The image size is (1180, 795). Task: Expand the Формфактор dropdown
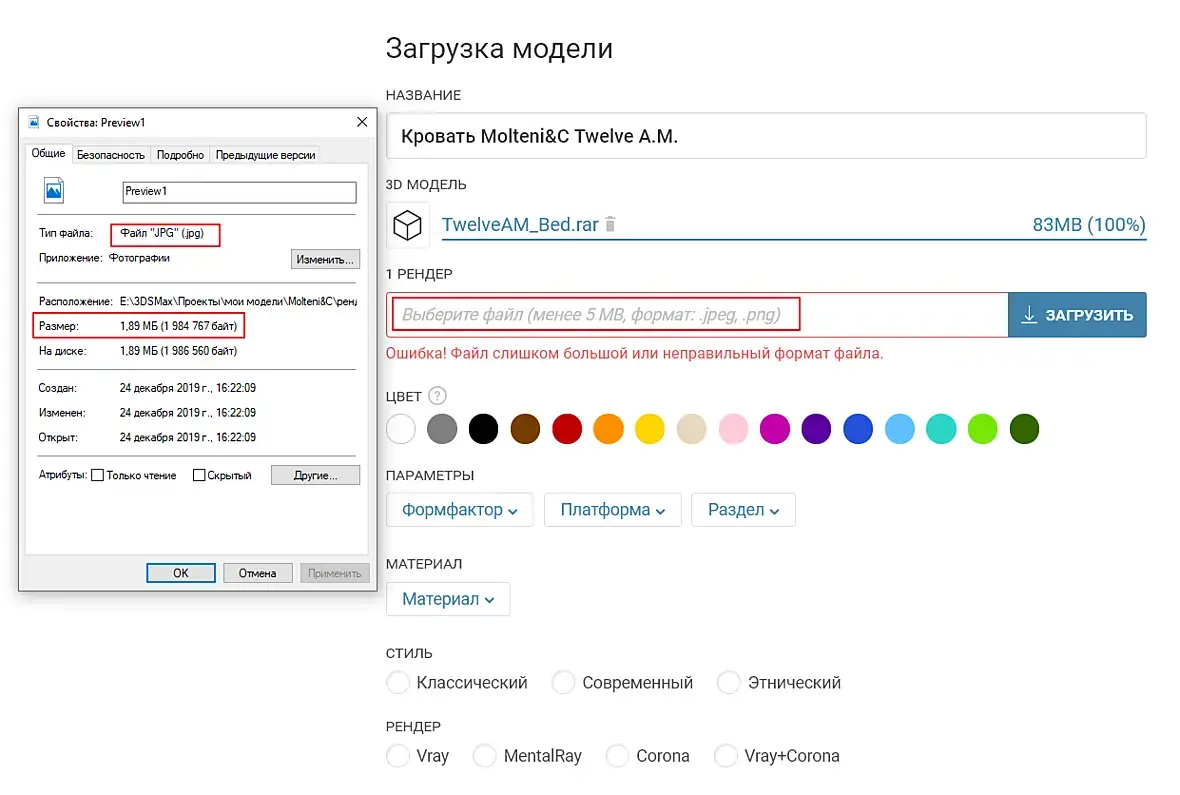pos(460,510)
